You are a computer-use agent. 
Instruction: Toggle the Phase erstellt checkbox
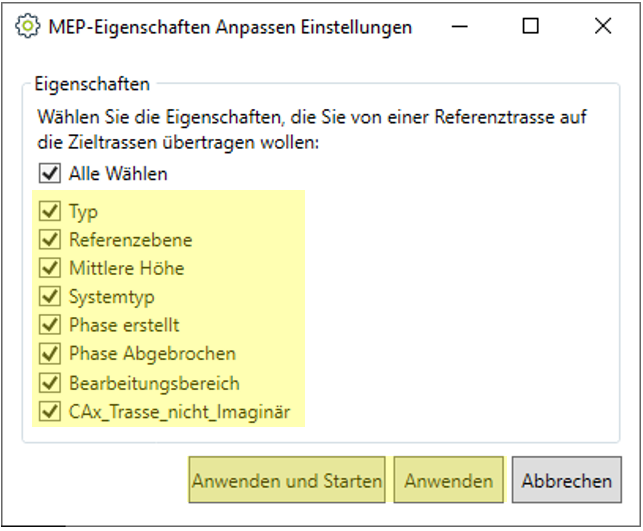(x=49, y=325)
